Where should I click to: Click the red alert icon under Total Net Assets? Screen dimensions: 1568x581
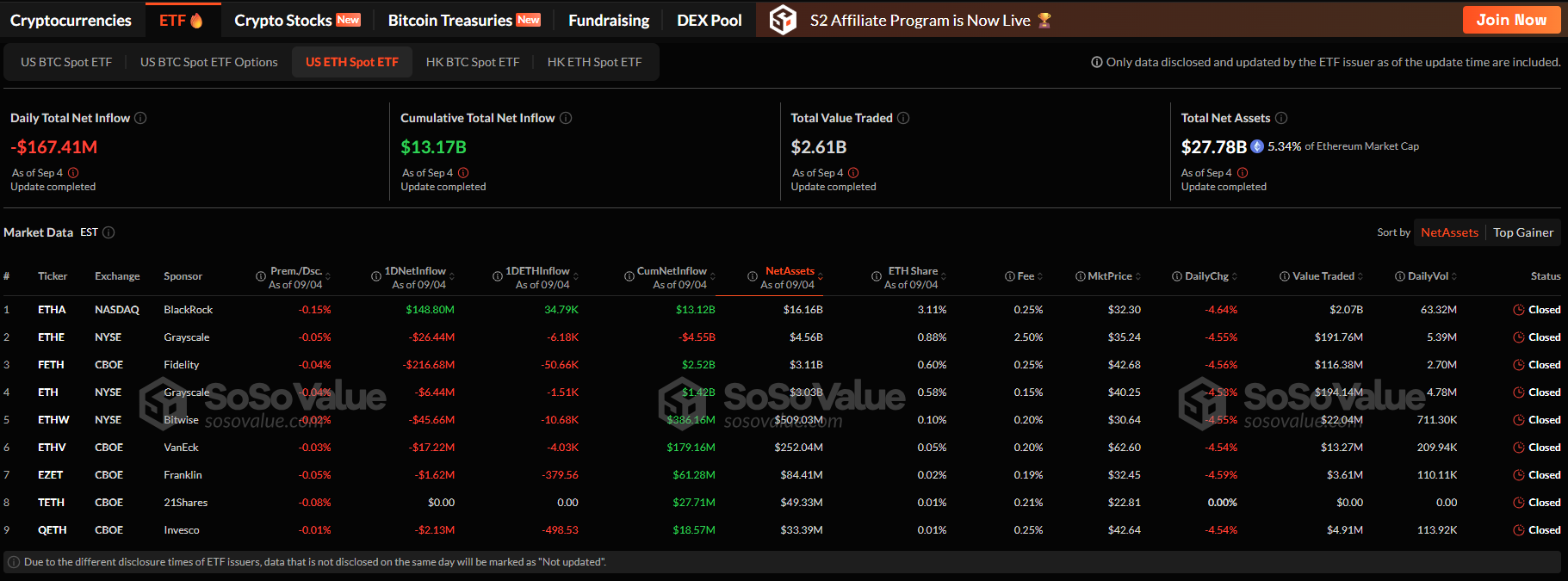pyautogui.click(x=1242, y=173)
